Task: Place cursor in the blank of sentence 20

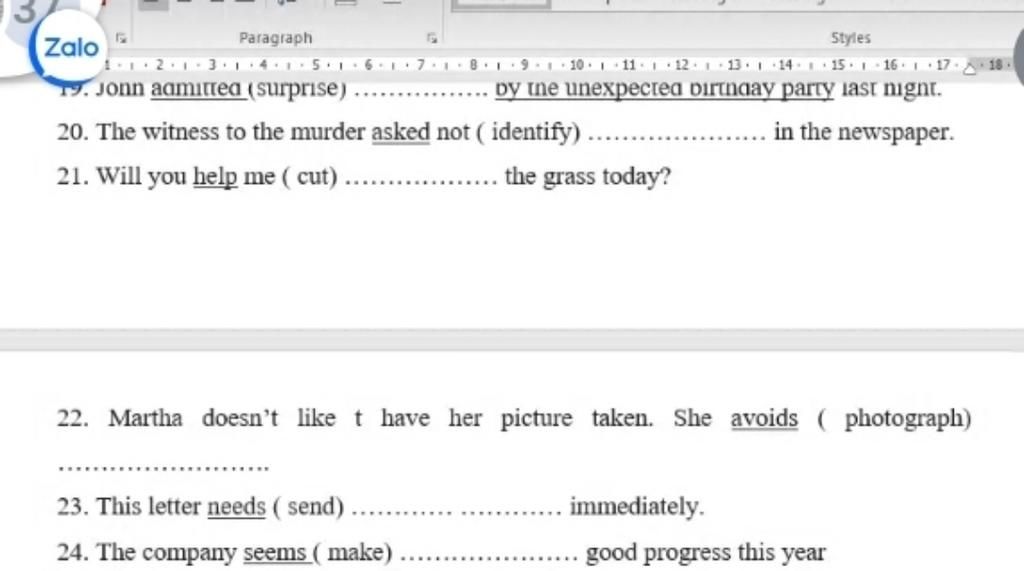Action: point(677,136)
